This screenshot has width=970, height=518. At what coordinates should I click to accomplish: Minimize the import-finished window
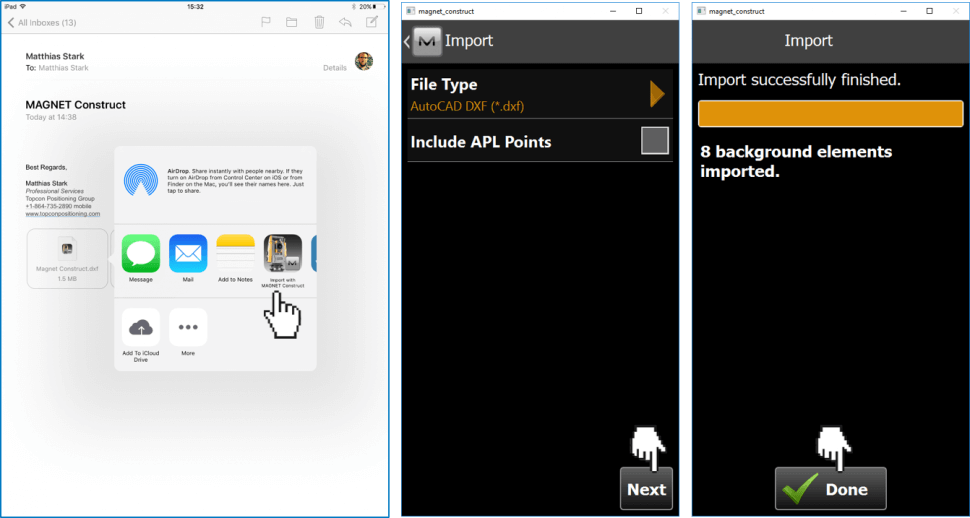[903, 11]
